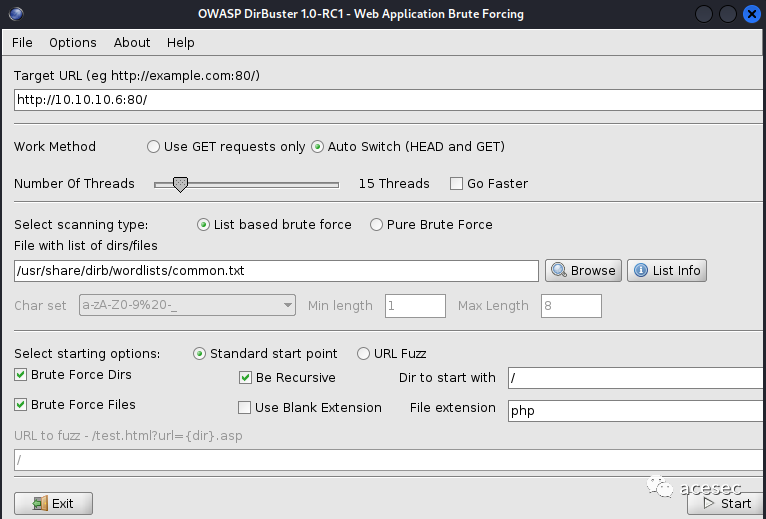This screenshot has width=766, height=519.
Task: Click the Max Length field
Action: [571, 306]
